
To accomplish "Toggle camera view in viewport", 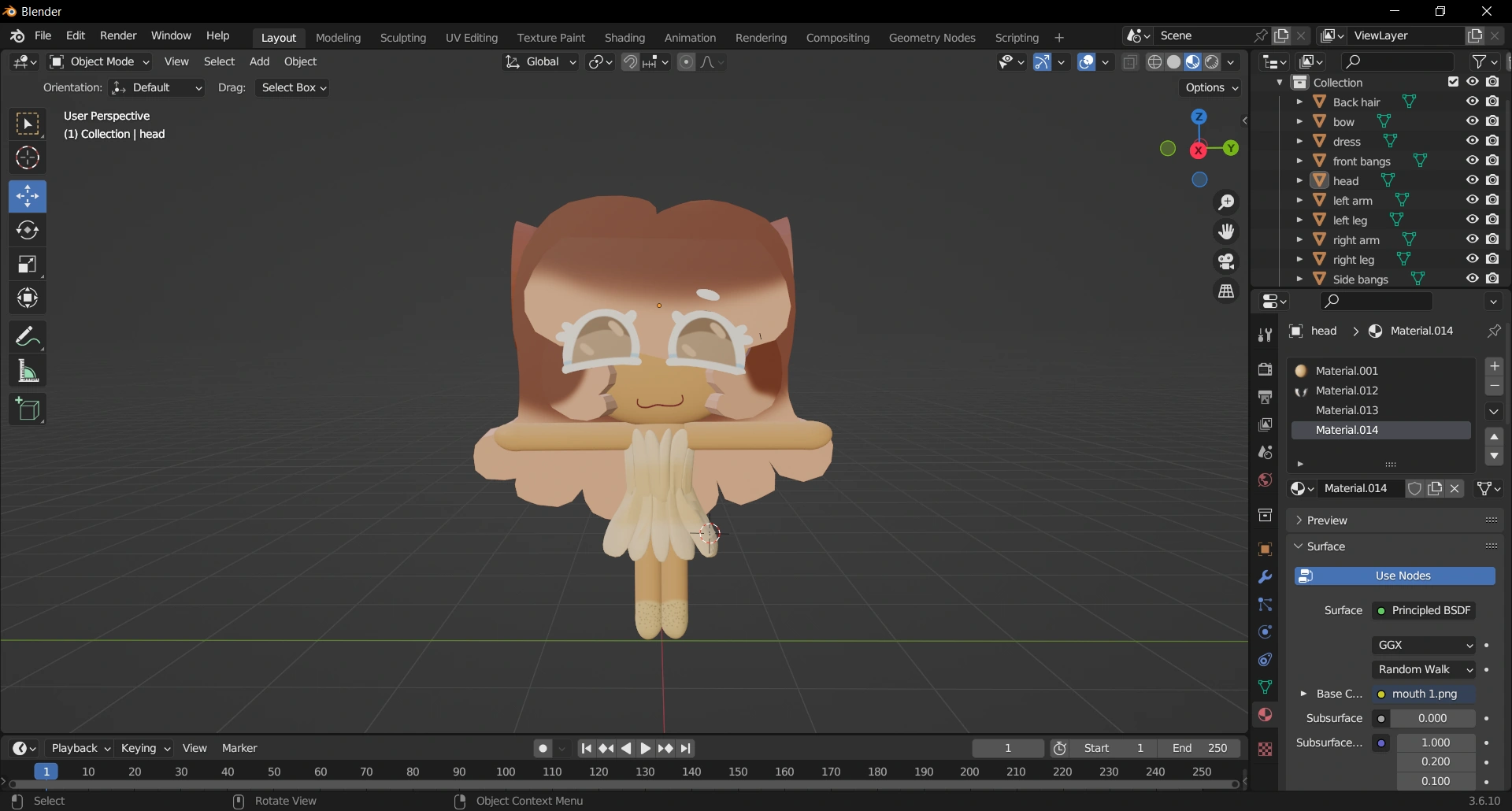I will [1226, 261].
